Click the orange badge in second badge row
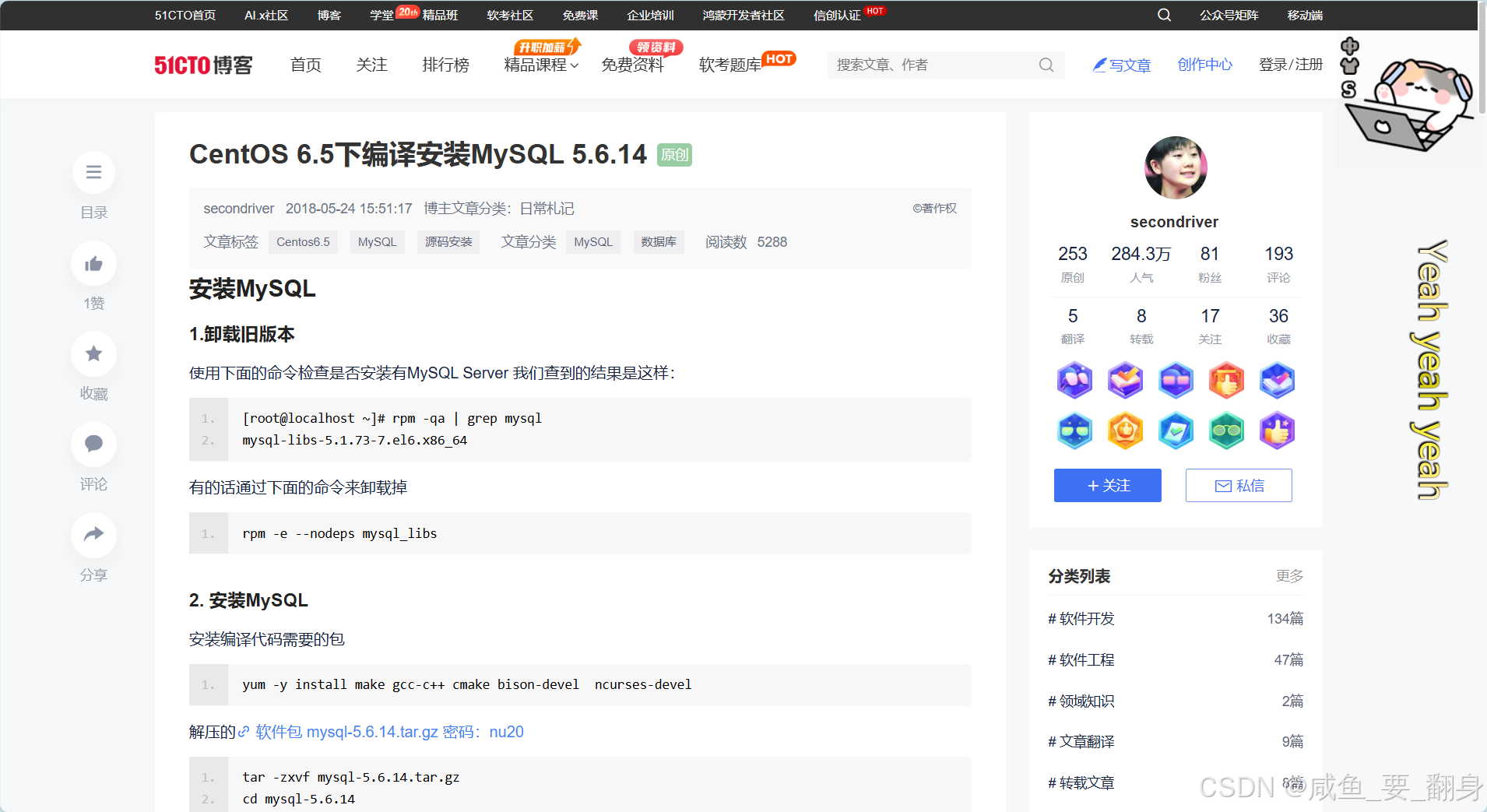 click(1125, 431)
